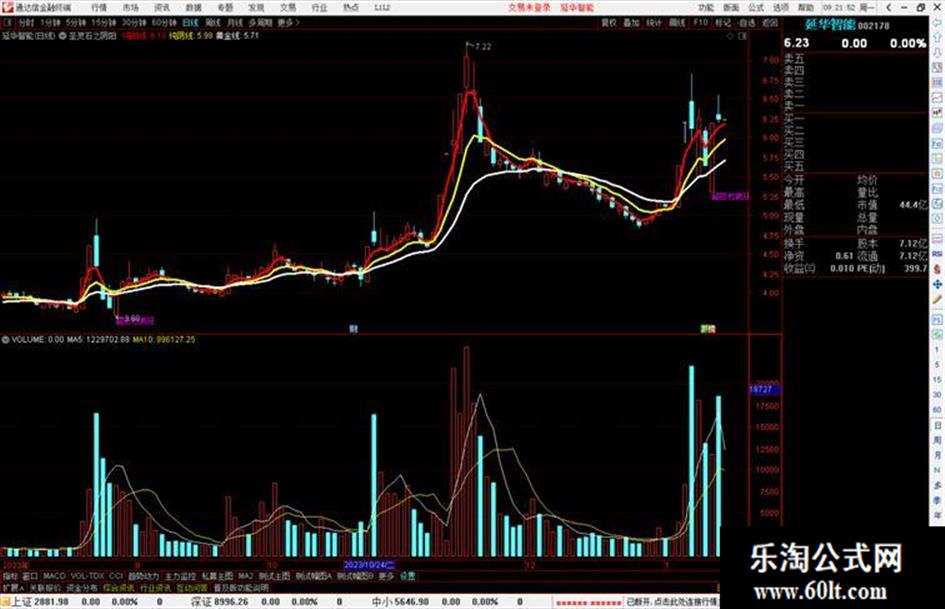Open the 发现 menu

256,7
